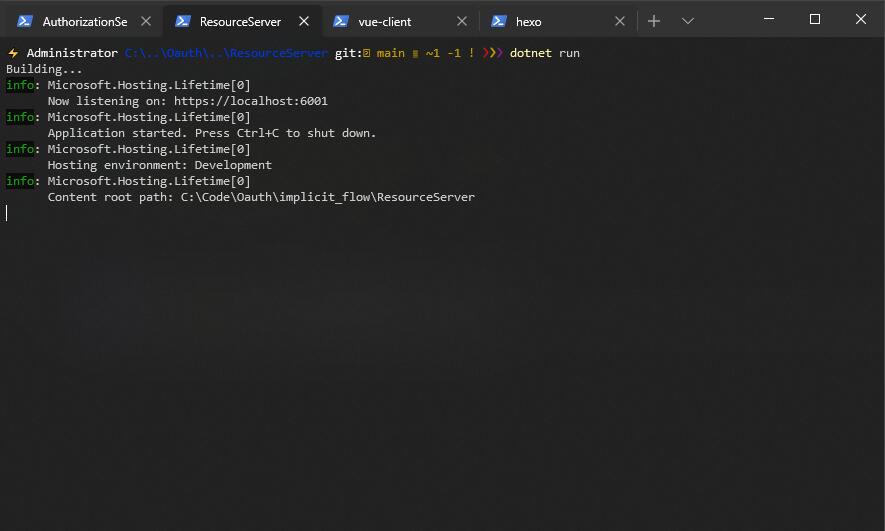
Task: Close the ResourceServer tab
Action: coord(304,21)
